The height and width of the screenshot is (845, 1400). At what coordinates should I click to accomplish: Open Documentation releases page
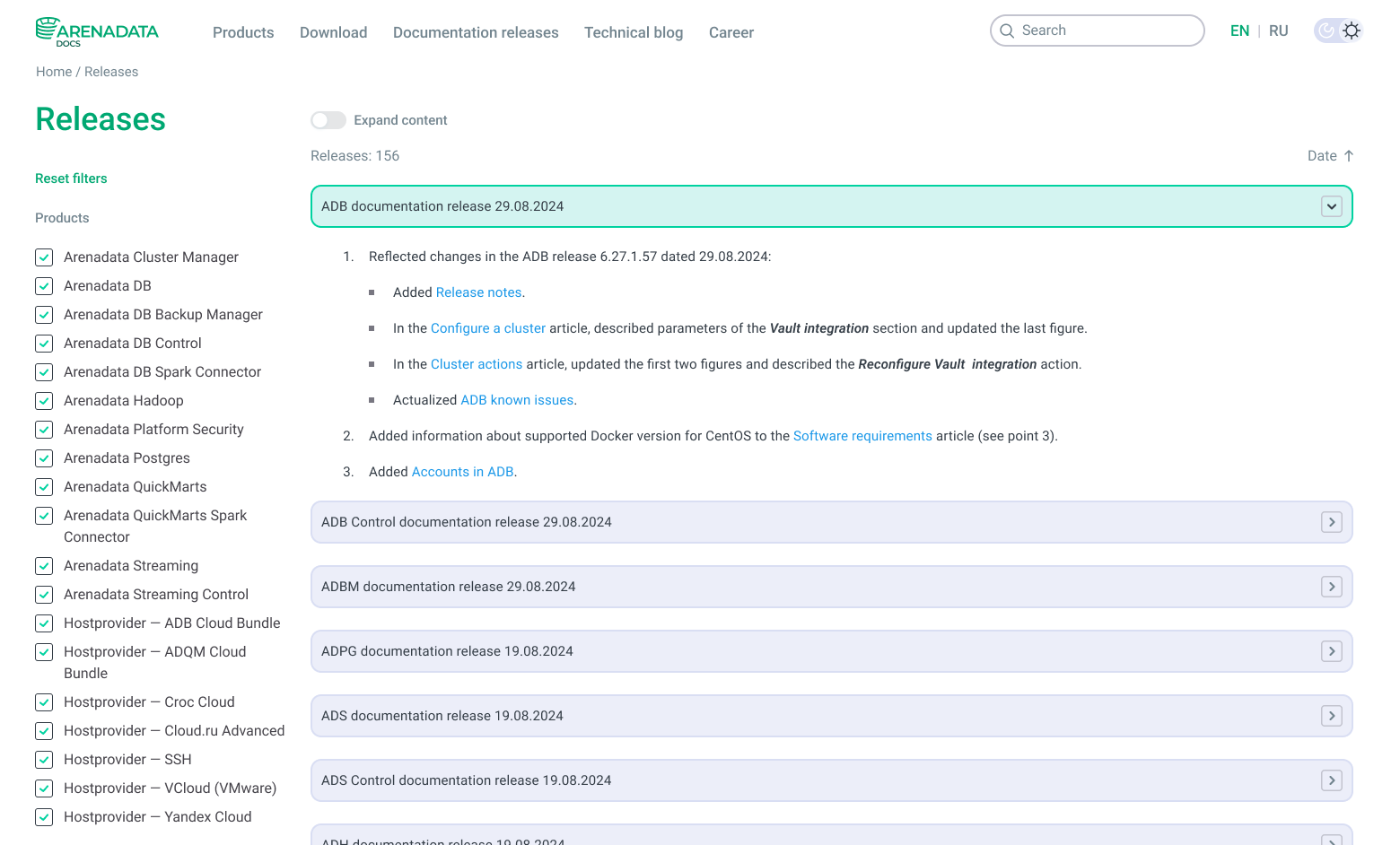coord(476,32)
